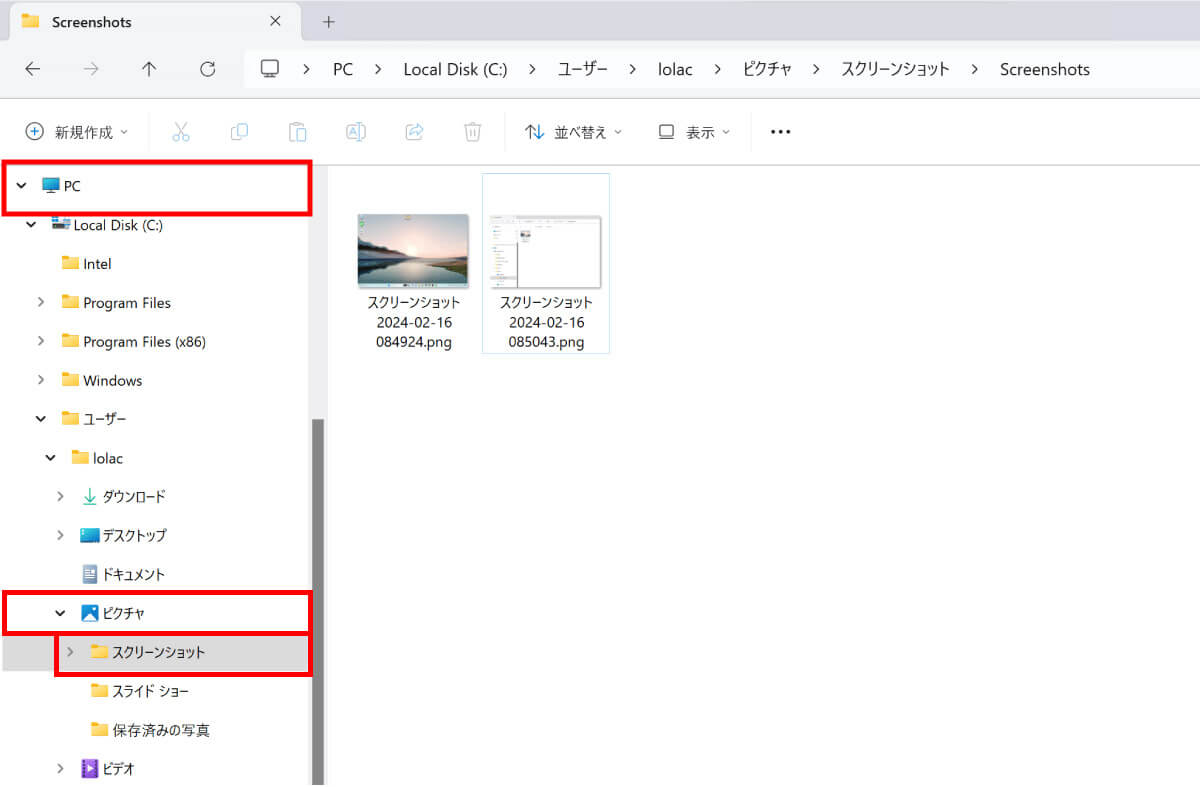Navigate back with the back arrow
This screenshot has height=787, width=1200.
[x=33, y=69]
